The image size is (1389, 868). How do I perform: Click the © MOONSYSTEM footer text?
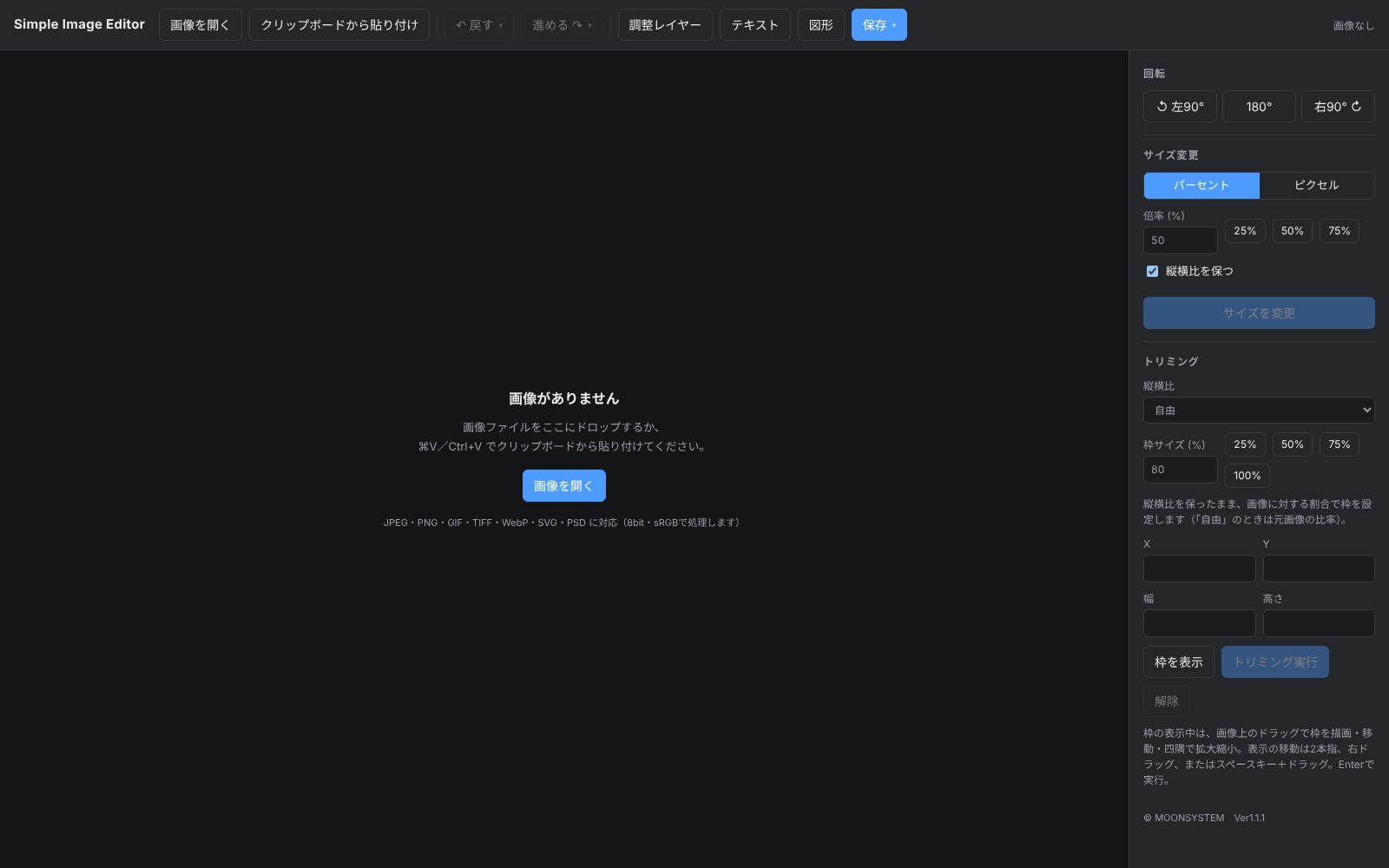(1183, 818)
